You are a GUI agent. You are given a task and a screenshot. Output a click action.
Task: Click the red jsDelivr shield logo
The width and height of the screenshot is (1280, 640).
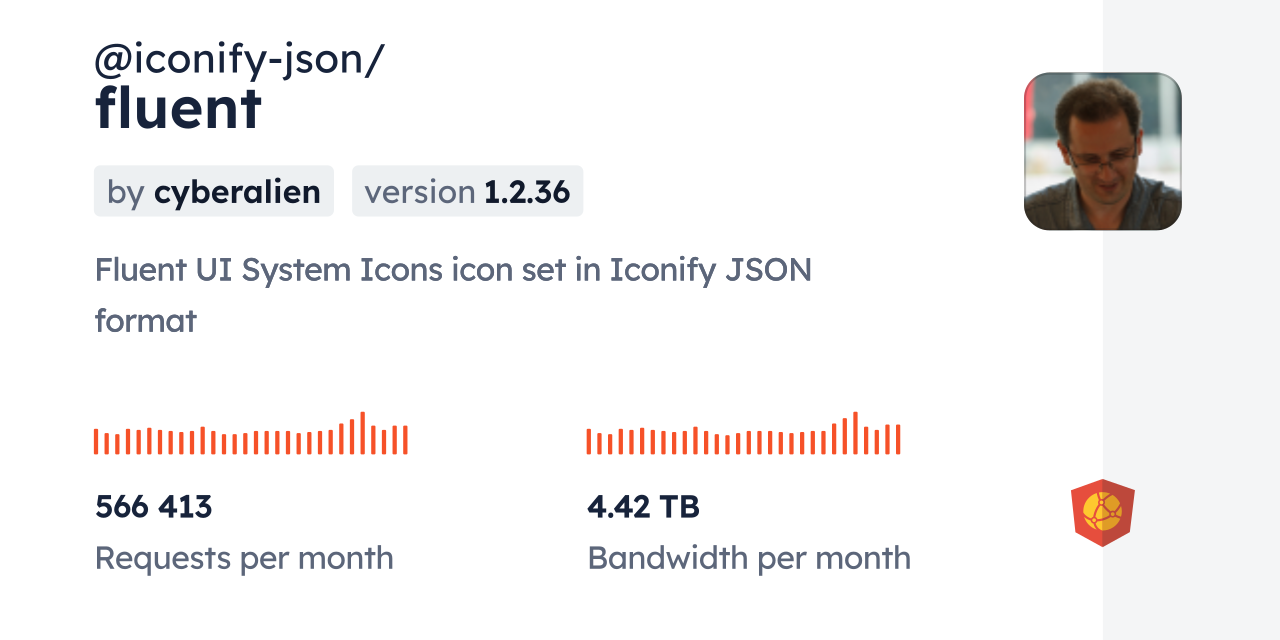point(1102,513)
